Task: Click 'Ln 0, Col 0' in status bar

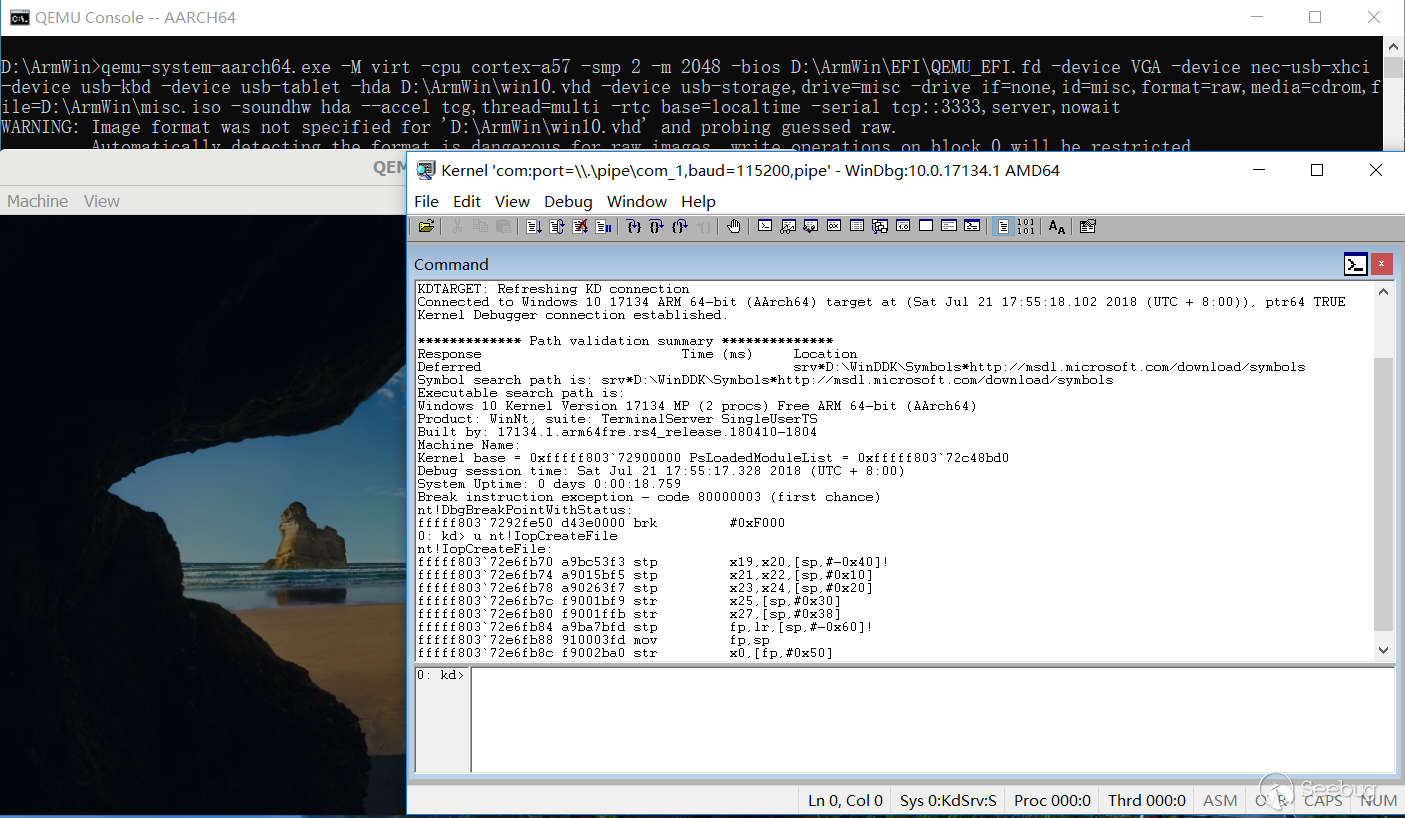Action: click(x=846, y=800)
